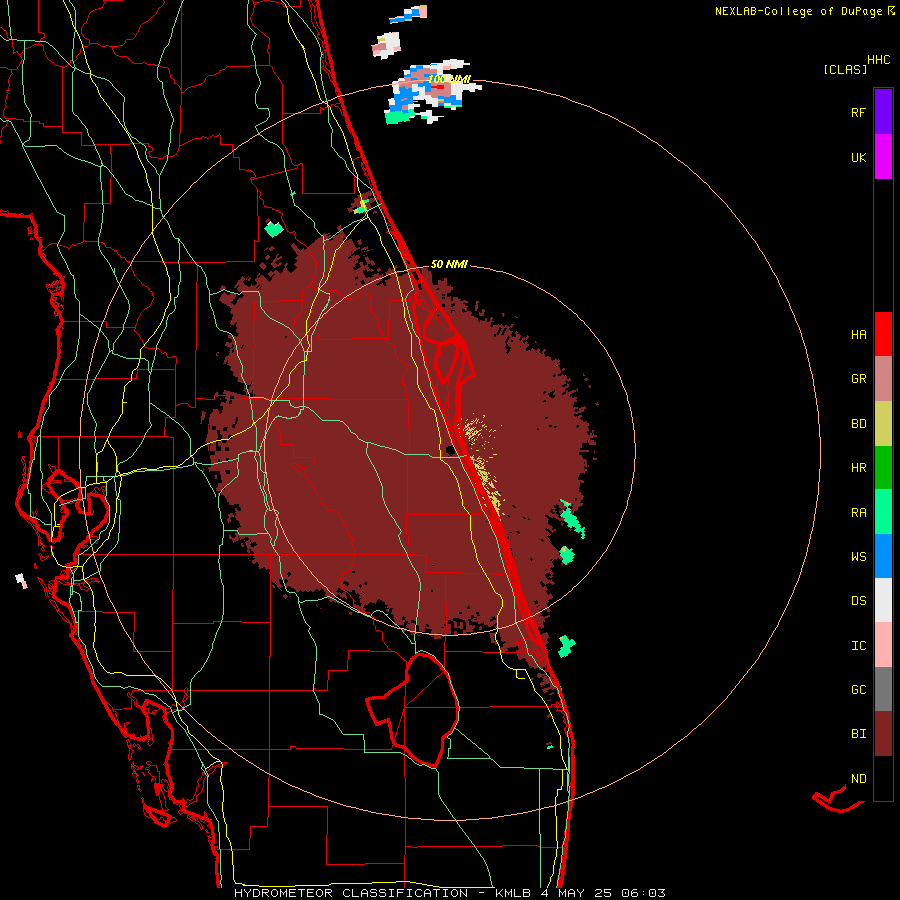Select the BI dark red swatch
Screen dimensions: 900x900
tap(883, 734)
